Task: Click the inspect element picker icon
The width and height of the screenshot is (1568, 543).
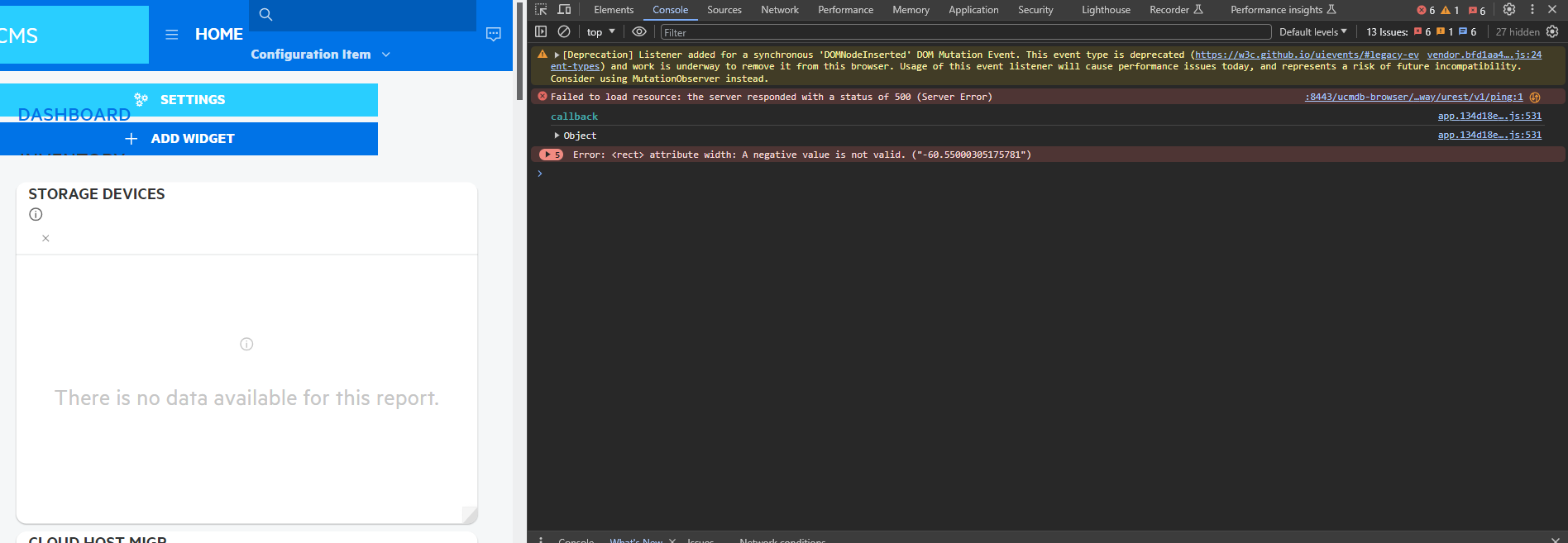Action: tap(541, 10)
